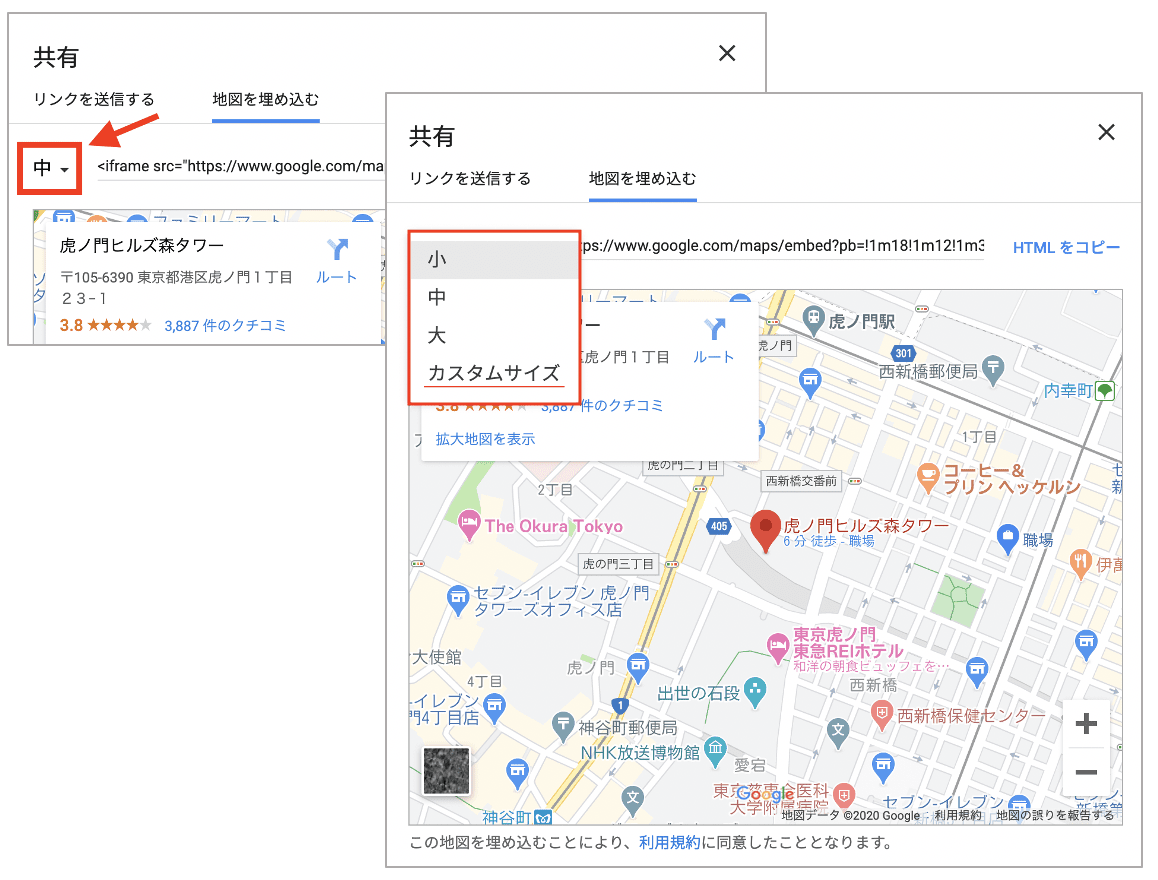Switch to 地図を埋め込む tab in front dialog
This screenshot has height=880, width=1158.
click(x=643, y=179)
